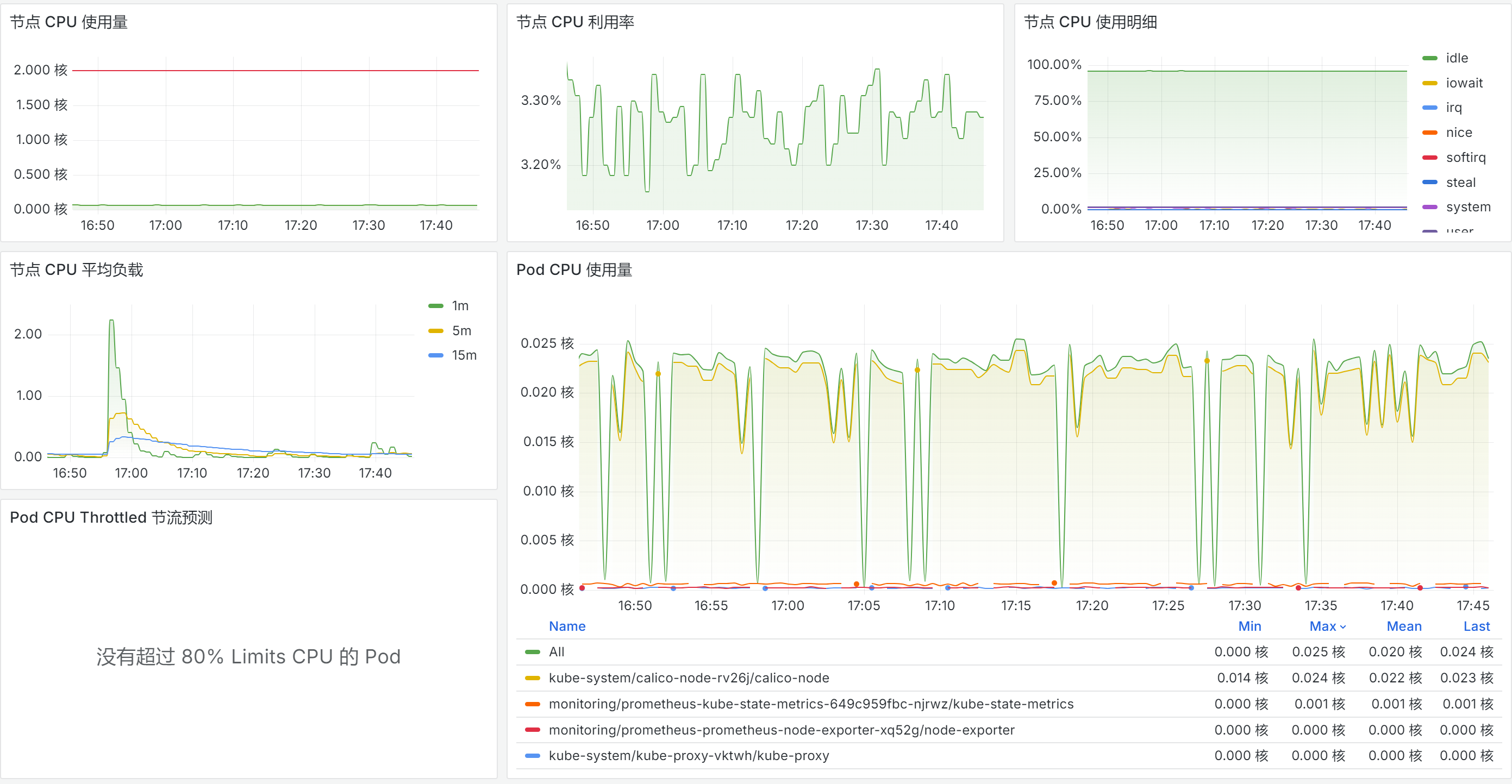Sort table by Min column
1512x784 pixels.
click(1249, 626)
